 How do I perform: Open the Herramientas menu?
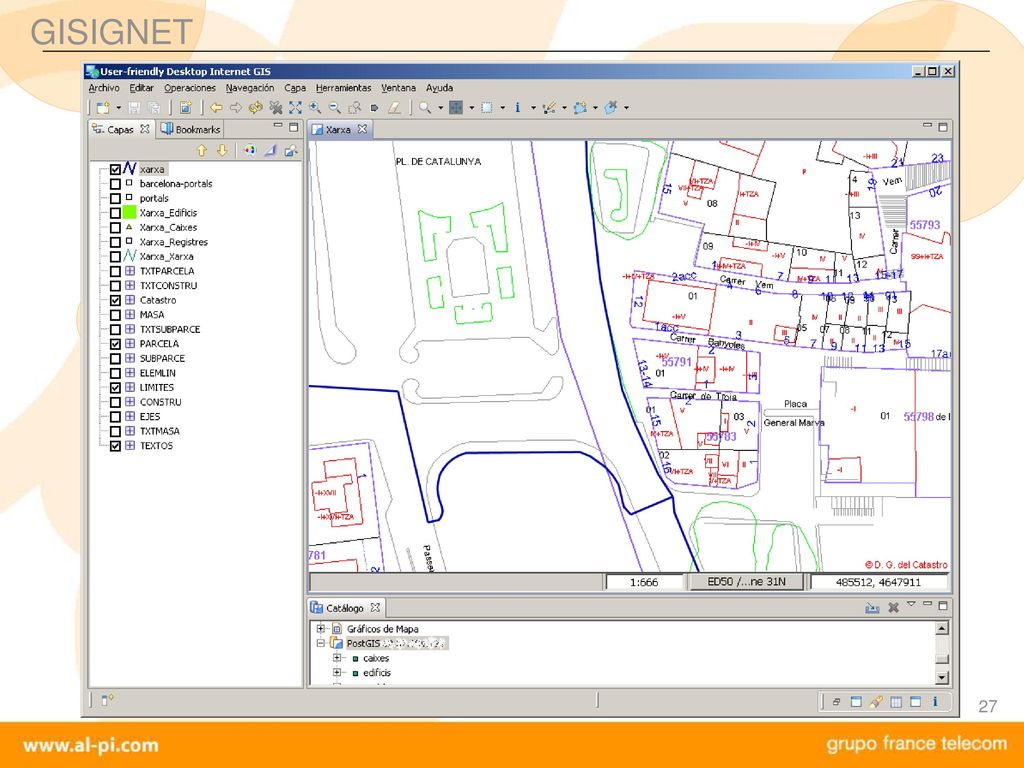pyautogui.click(x=344, y=88)
